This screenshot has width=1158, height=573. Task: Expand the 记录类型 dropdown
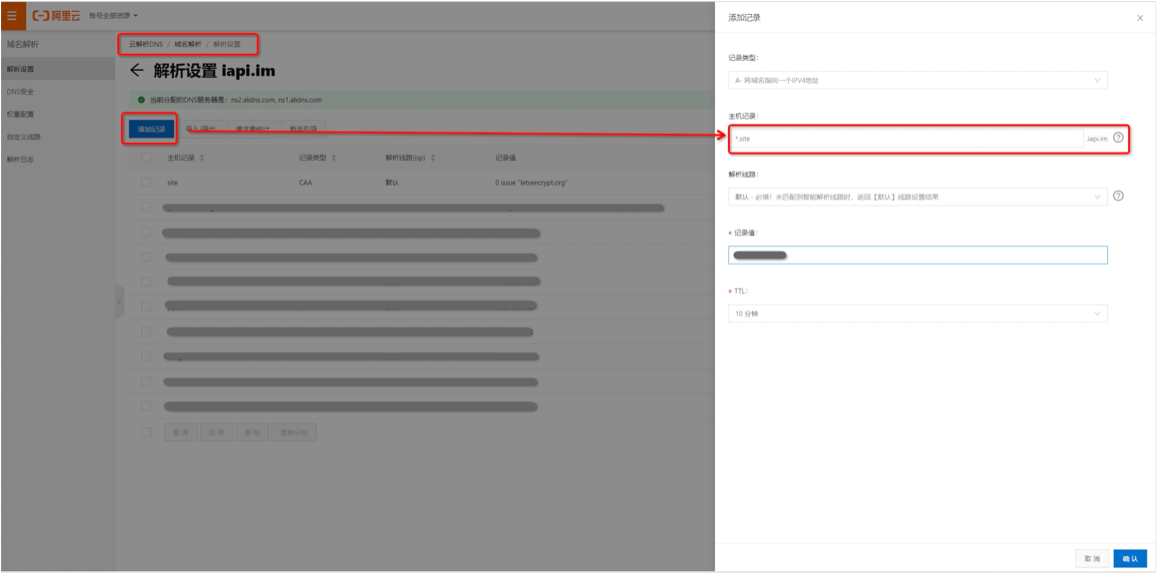[917, 80]
